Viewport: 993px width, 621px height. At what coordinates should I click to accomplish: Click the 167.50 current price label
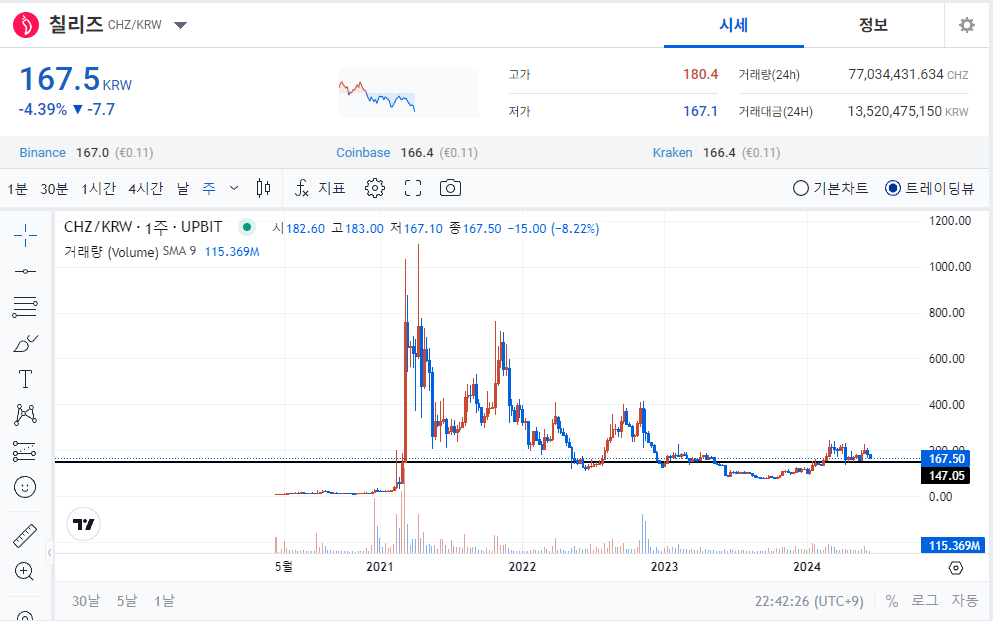click(x=946, y=458)
